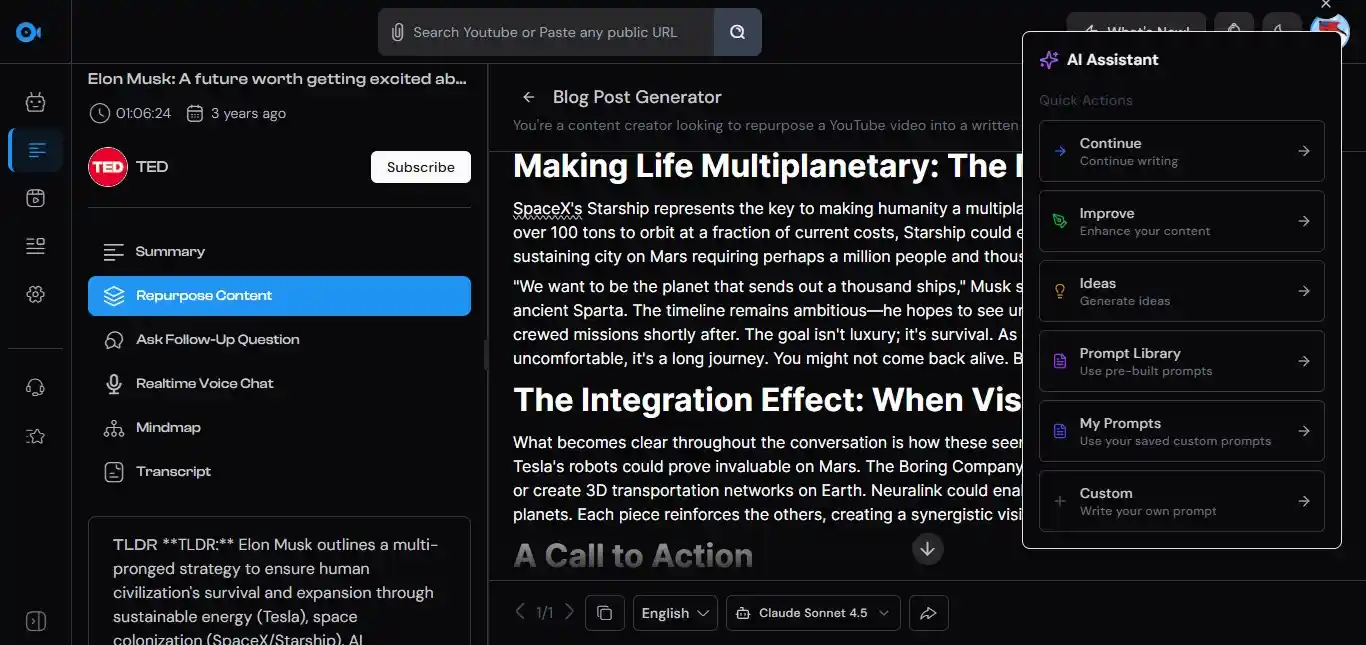The image size is (1366, 645).
Task: Share the blog post via arrow icon
Action: [x=928, y=613]
